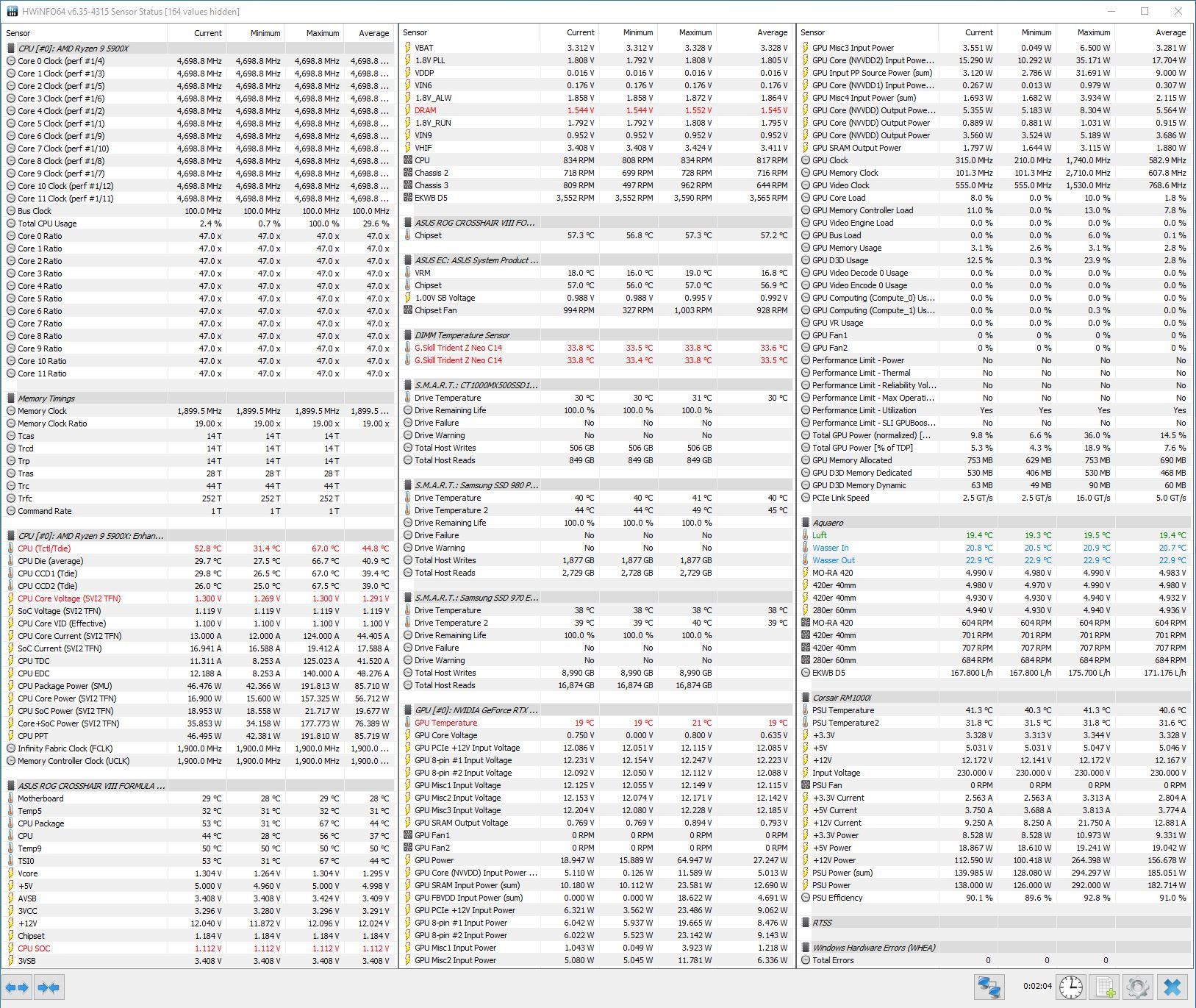Start logging with the sheet-plus icon
Screen dimensions: 1196x1008
[x=1105, y=987]
